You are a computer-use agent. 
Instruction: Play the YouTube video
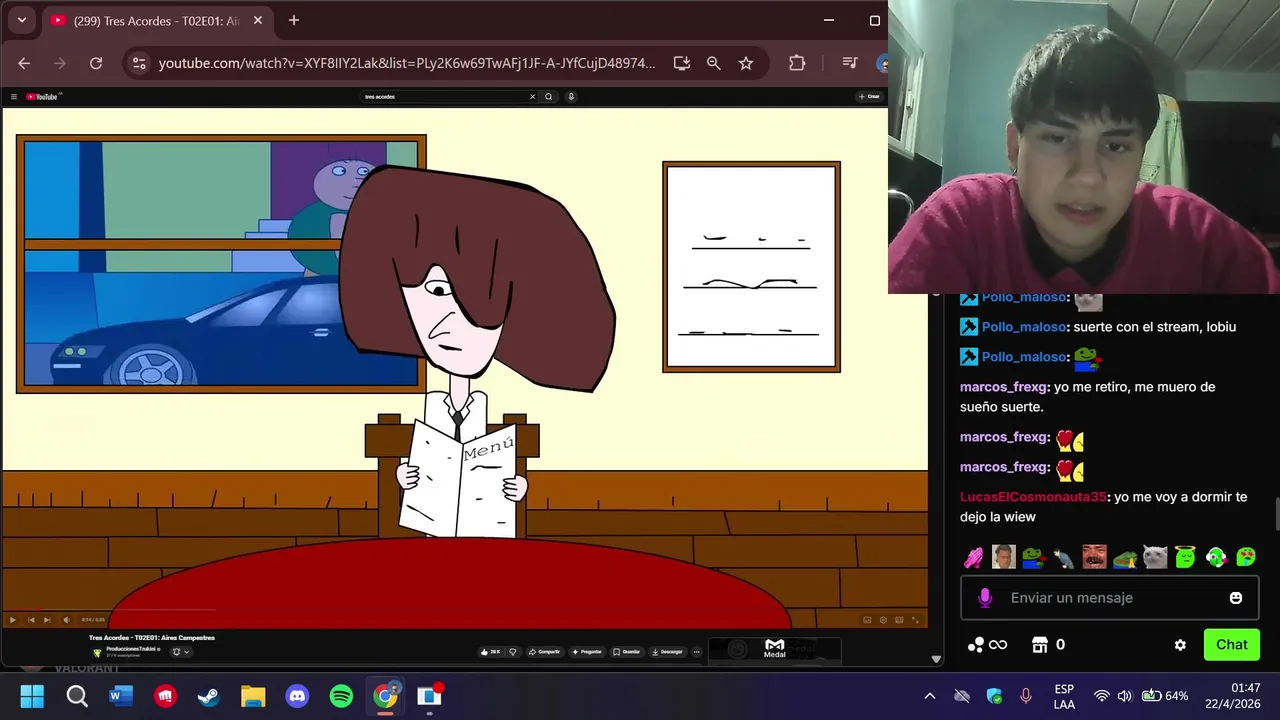tap(12, 620)
